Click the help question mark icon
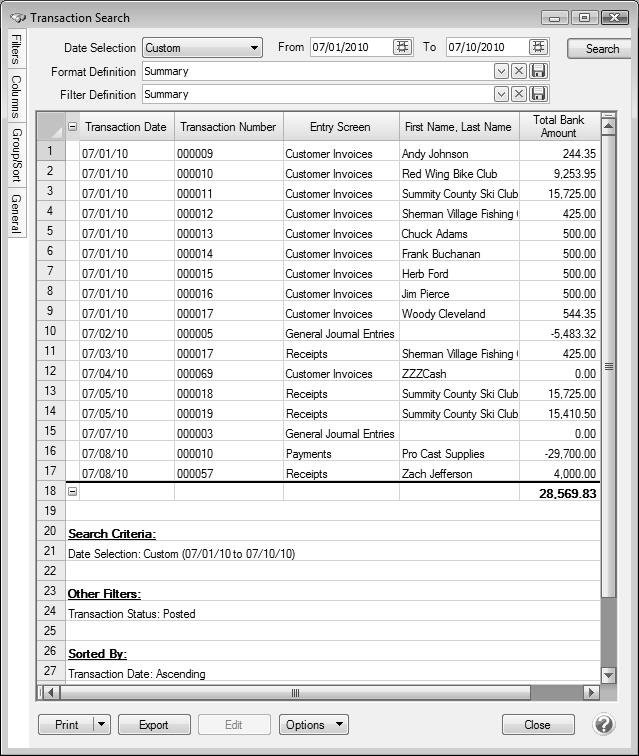The height and width of the screenshot is (756, 639). click(x=604, y=724)
